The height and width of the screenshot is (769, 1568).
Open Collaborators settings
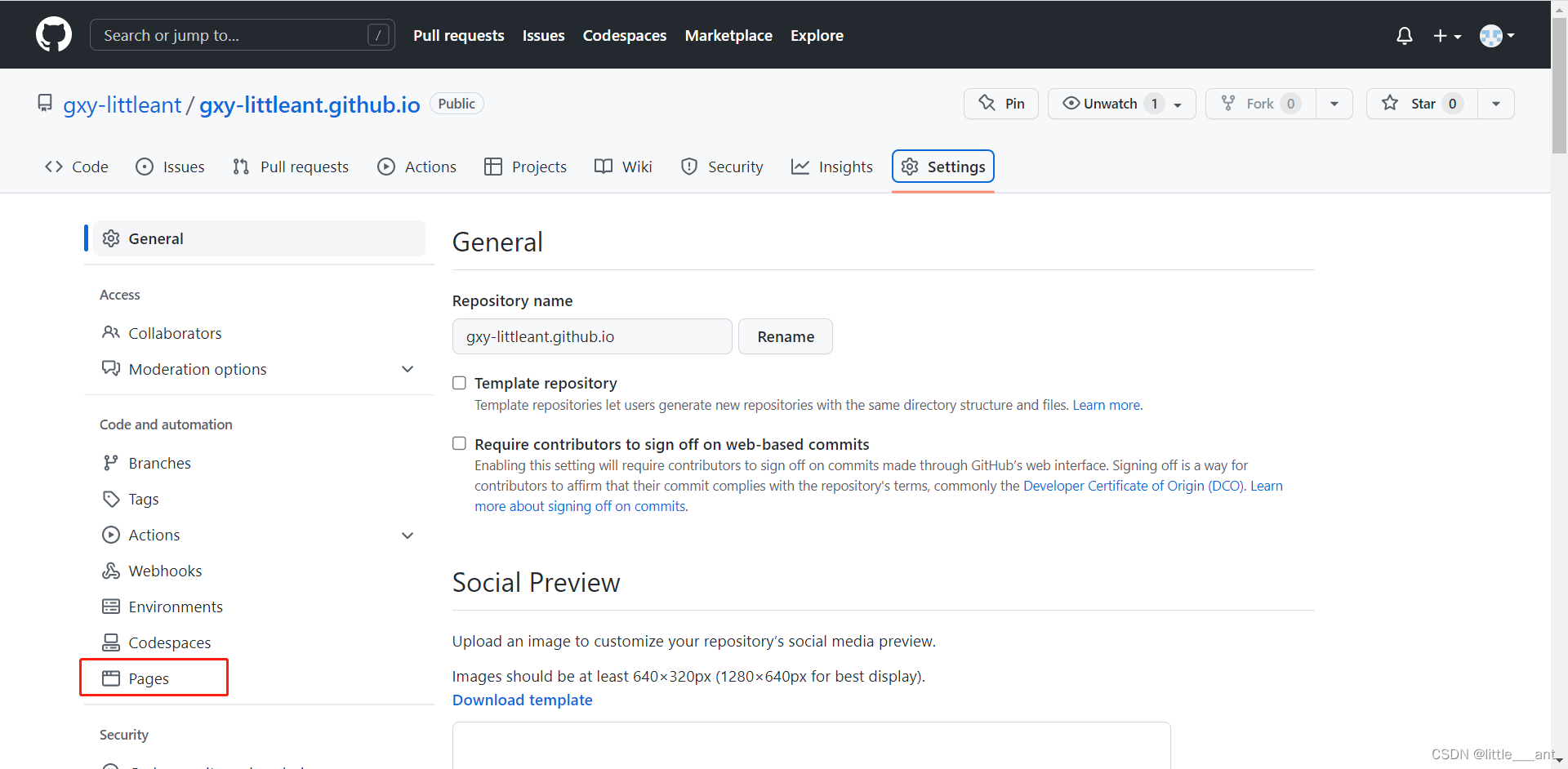coord(175,333)
